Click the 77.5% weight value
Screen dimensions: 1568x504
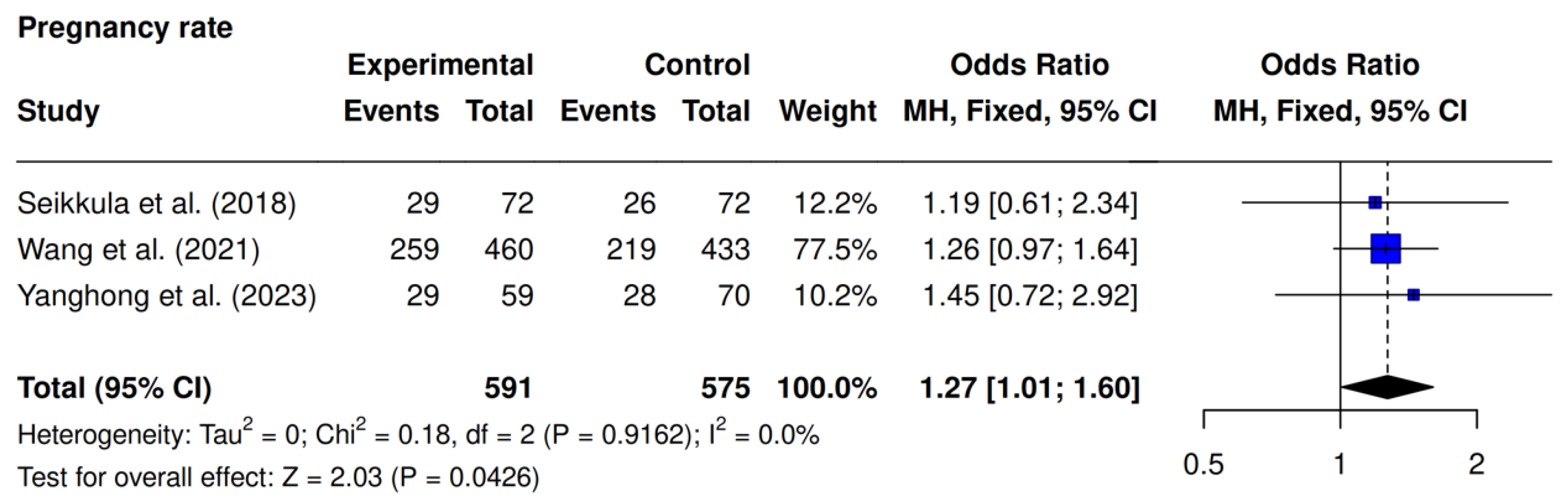(834, 249)
